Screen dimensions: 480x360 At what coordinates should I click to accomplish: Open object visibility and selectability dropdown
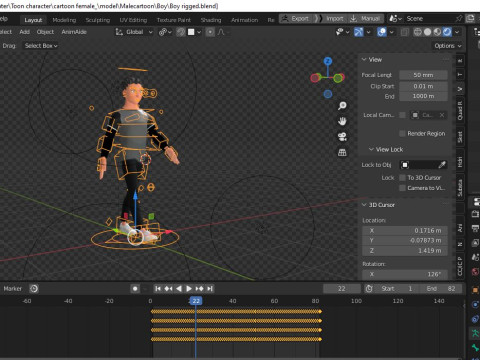[x=342, y=32]
